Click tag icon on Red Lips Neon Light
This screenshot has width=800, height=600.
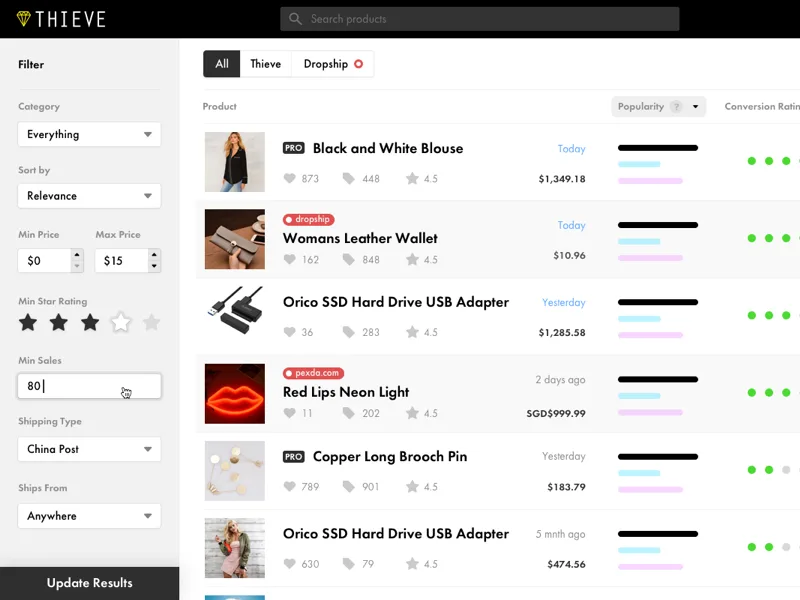pos(348,413)
